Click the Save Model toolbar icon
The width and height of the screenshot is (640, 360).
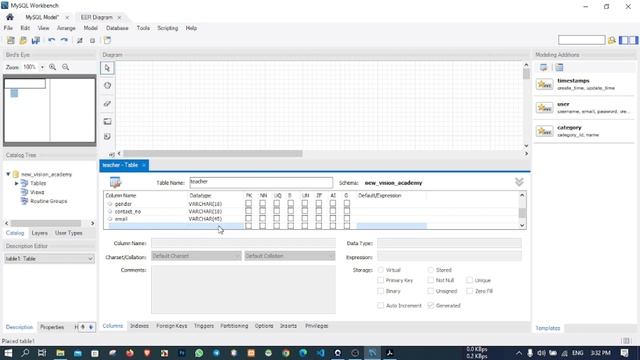tap(36, 40)
